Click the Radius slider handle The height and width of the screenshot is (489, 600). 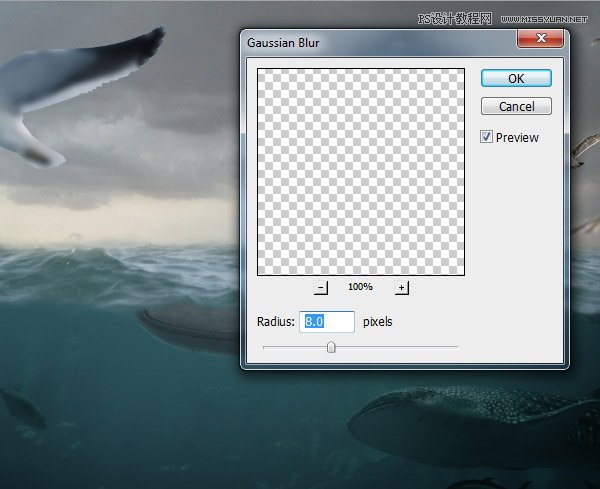(331, 347)
